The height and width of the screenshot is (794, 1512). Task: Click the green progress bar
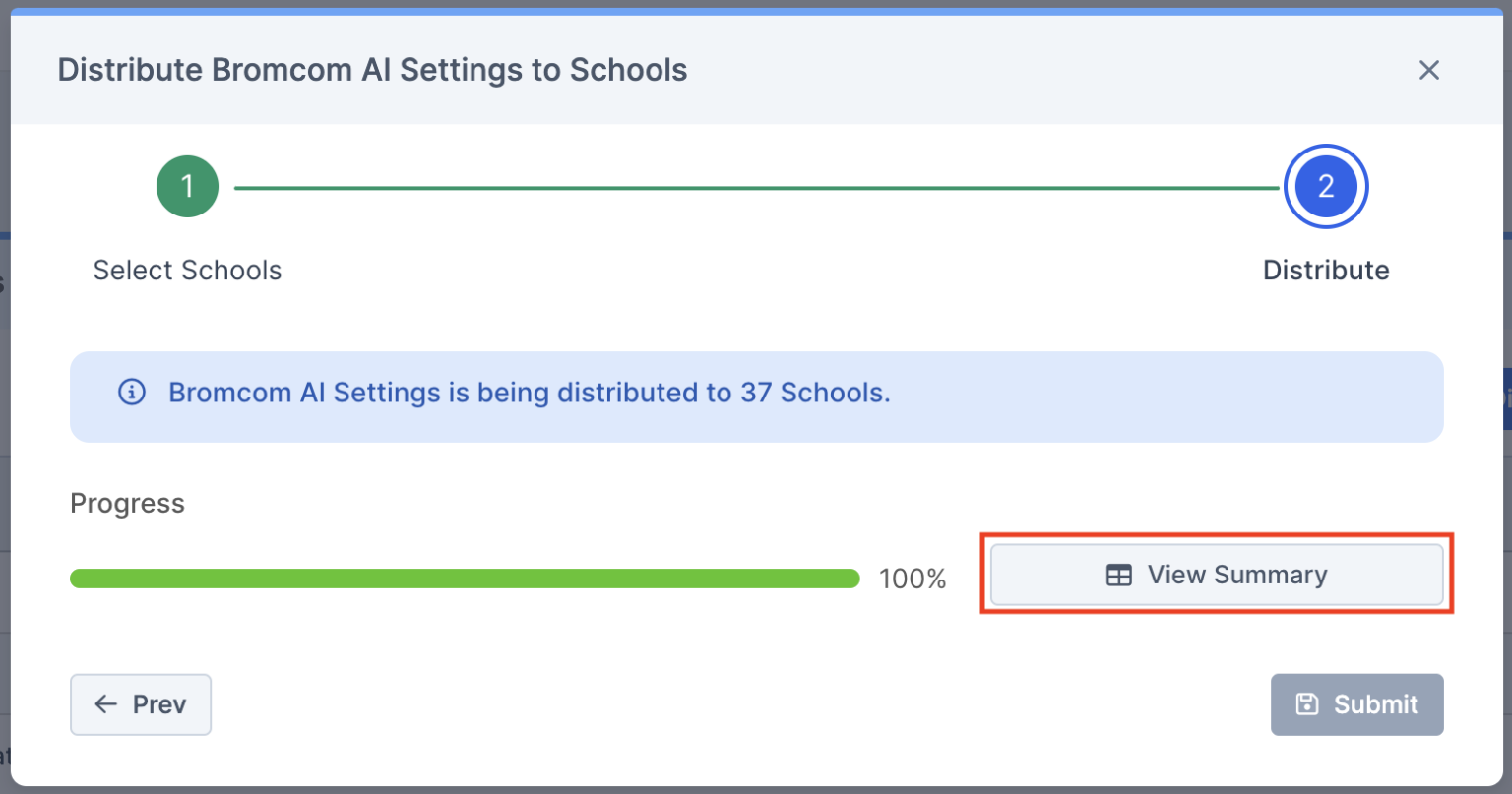tap(465, 579)
